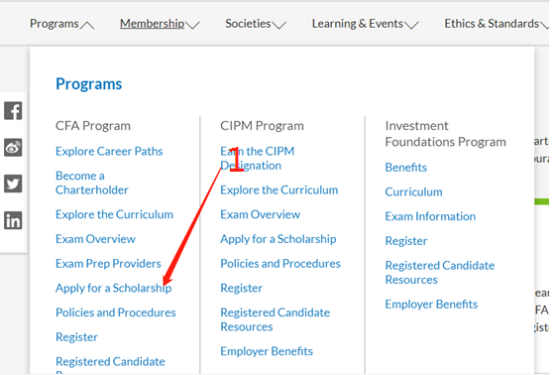Expand the Societies dropdown
Viewport: 554px width, 375px height.
255,24
